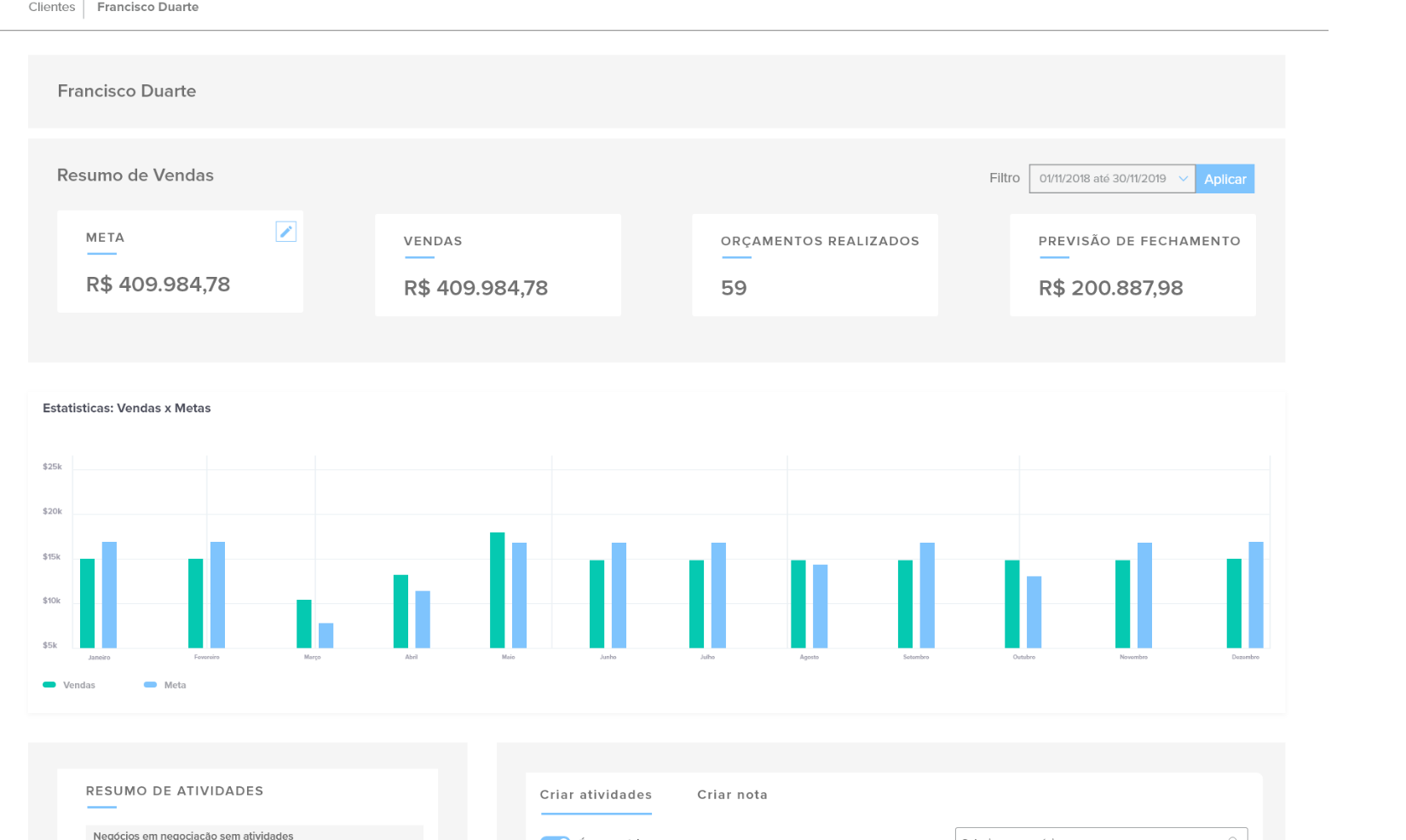Toggle the Meta legend series
1406x840 pixels.
point(175,685)
